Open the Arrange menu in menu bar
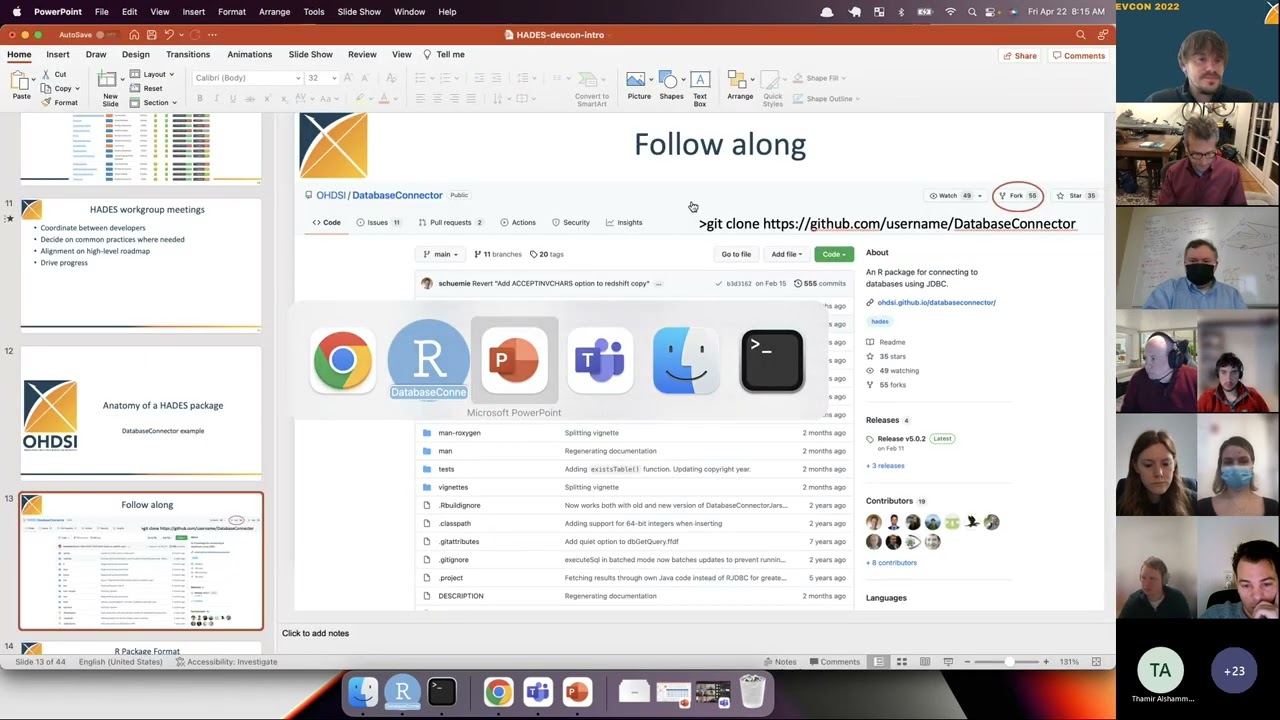Viewport: 1280px width, 720px height. 274,12
